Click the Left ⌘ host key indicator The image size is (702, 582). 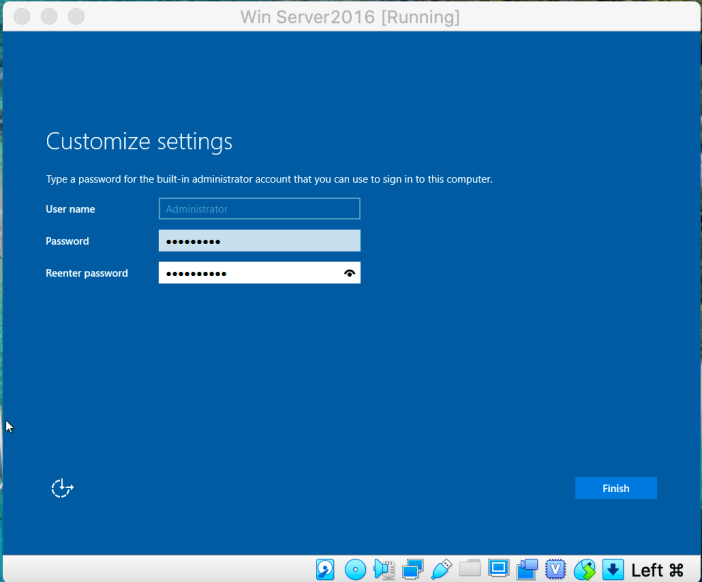[x=657, y=570]
